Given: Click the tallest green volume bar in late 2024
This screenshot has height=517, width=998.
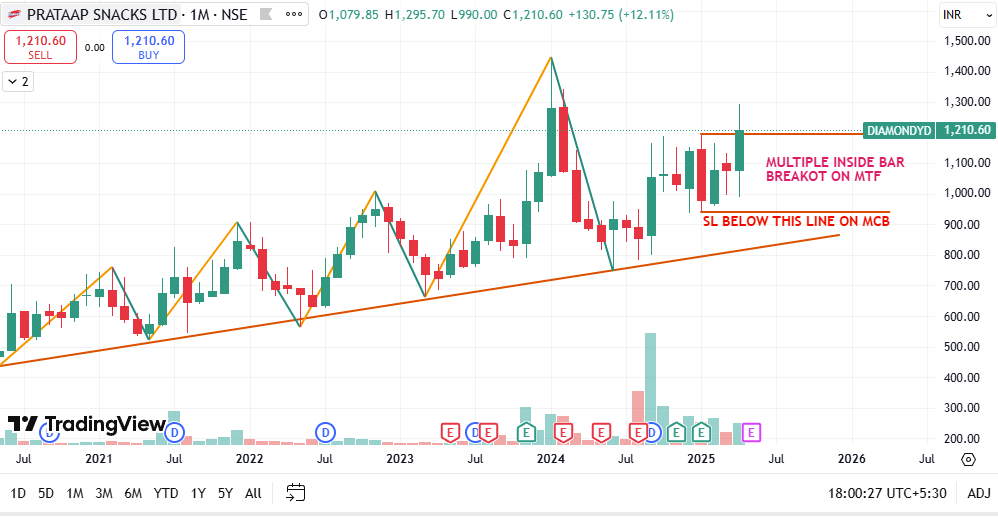Looking at the screenshot, I should tap(650, 387).
